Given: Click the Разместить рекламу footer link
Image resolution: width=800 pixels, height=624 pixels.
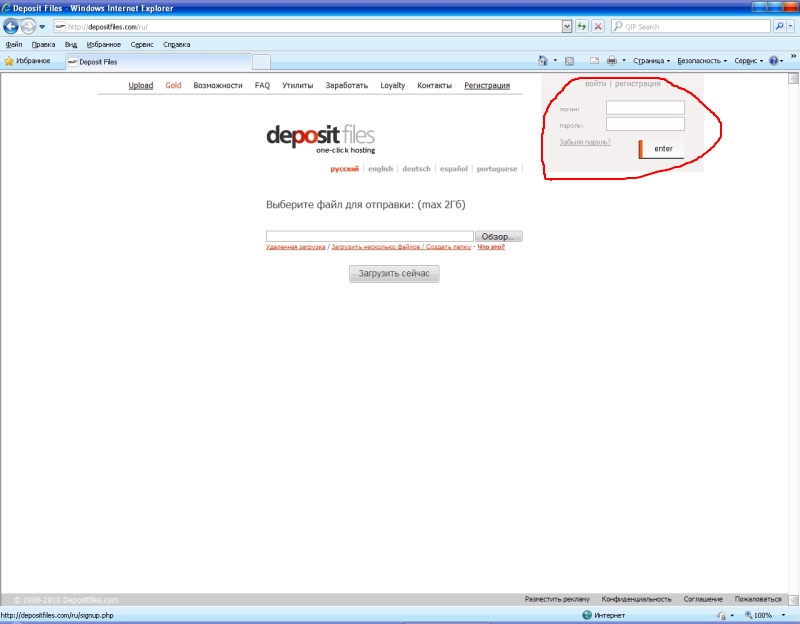Looking at the screenshot, I should coord(557,599).
